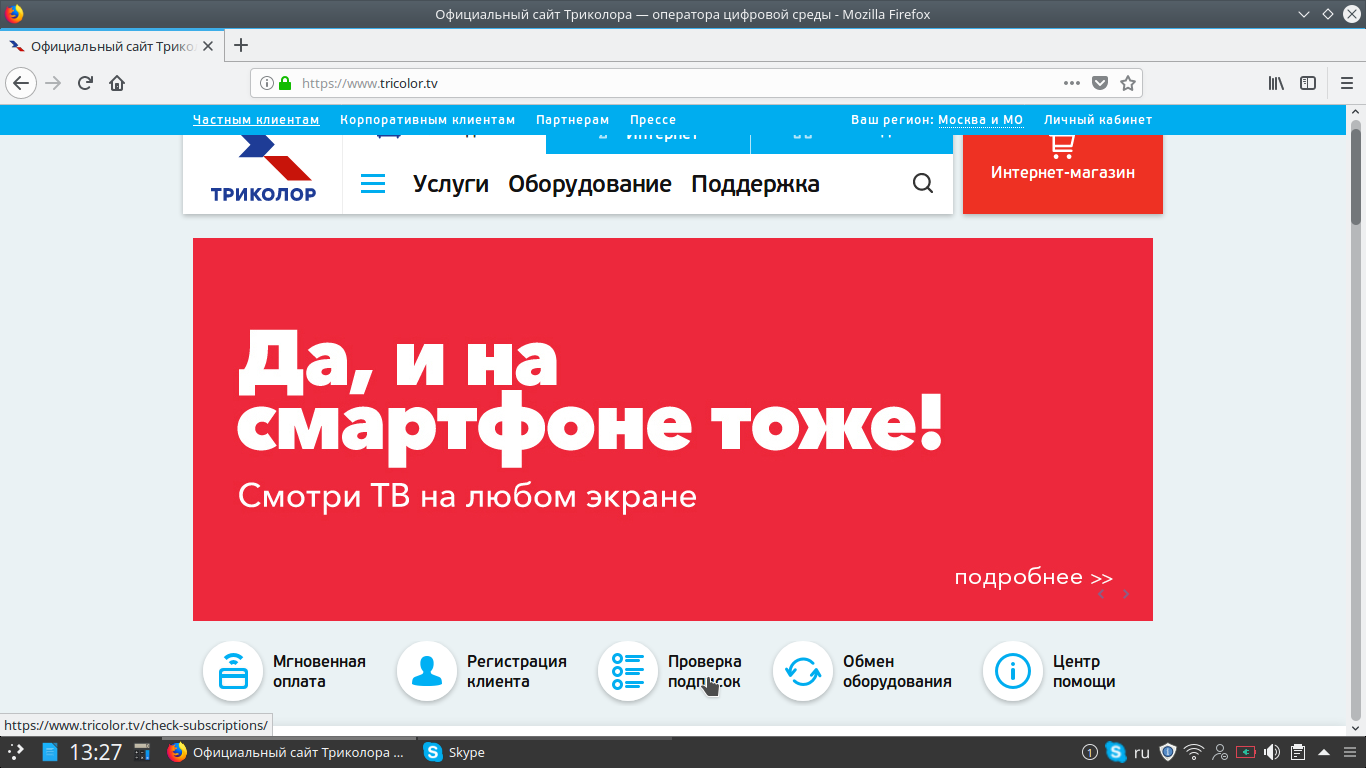This screenshot has height=768, width=1366.
Task: Reload the page in Firefox
Action: click(86, 83)
